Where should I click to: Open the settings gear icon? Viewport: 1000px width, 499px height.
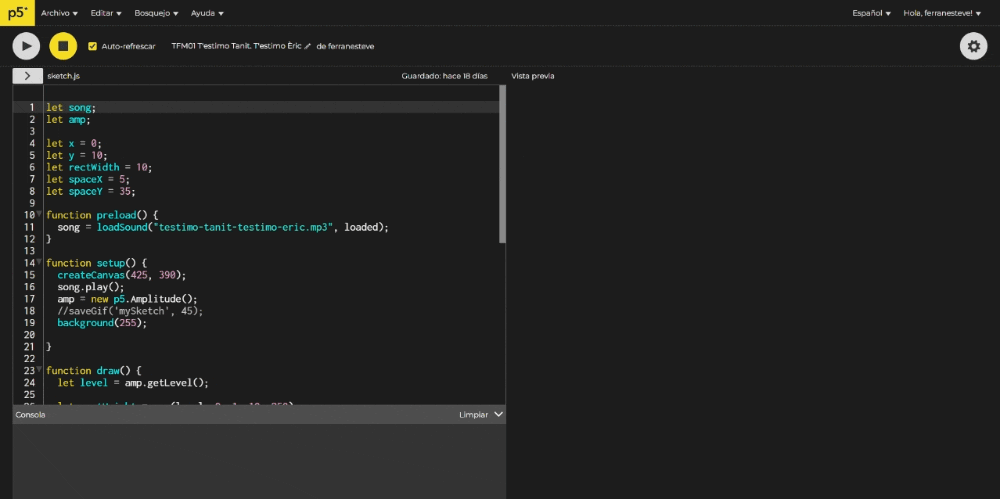click(x=973, y=46)
